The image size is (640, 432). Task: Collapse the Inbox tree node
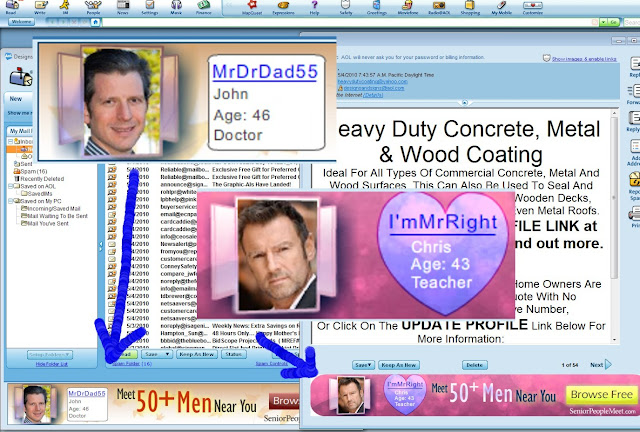pyautogui.click(x=10, y=141)
